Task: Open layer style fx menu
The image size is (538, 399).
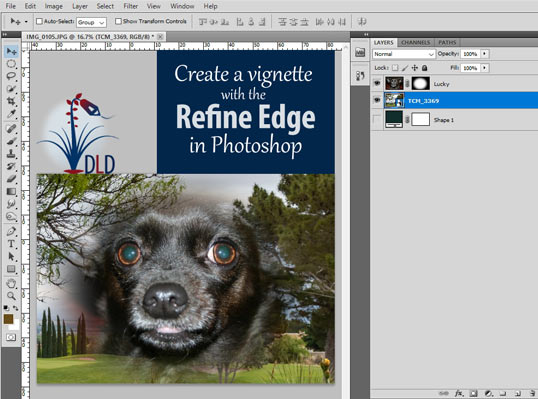Action: (x=459, y=394)
